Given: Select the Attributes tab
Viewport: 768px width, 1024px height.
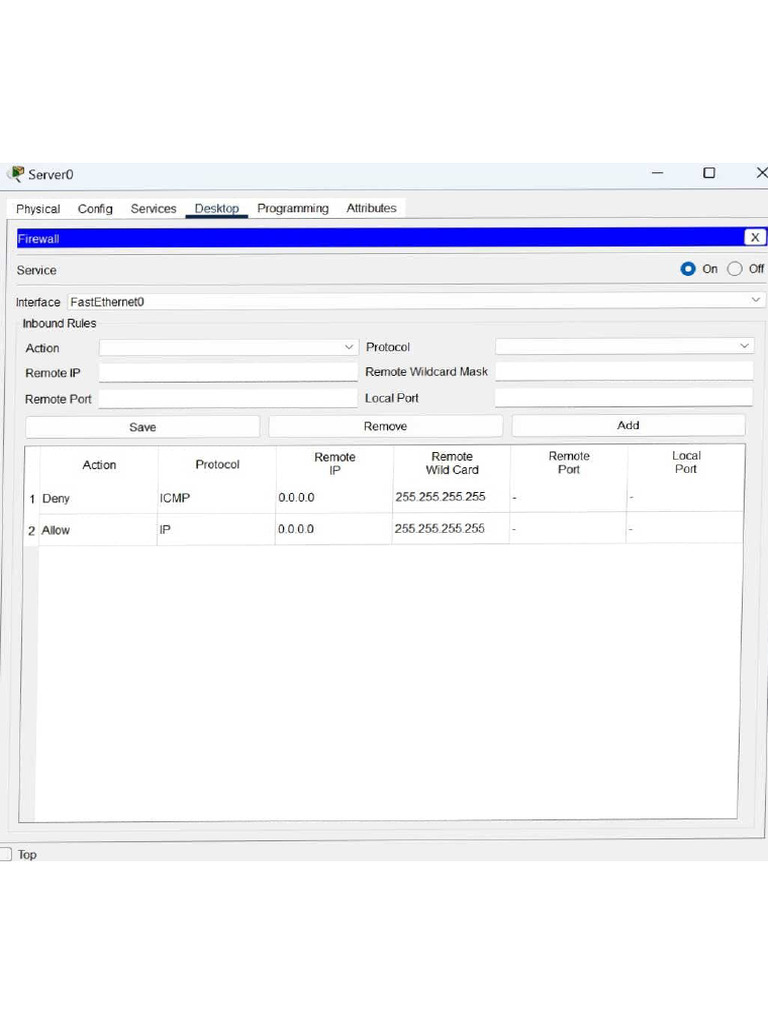Looking at the screenshot, I should pos(371,209).
